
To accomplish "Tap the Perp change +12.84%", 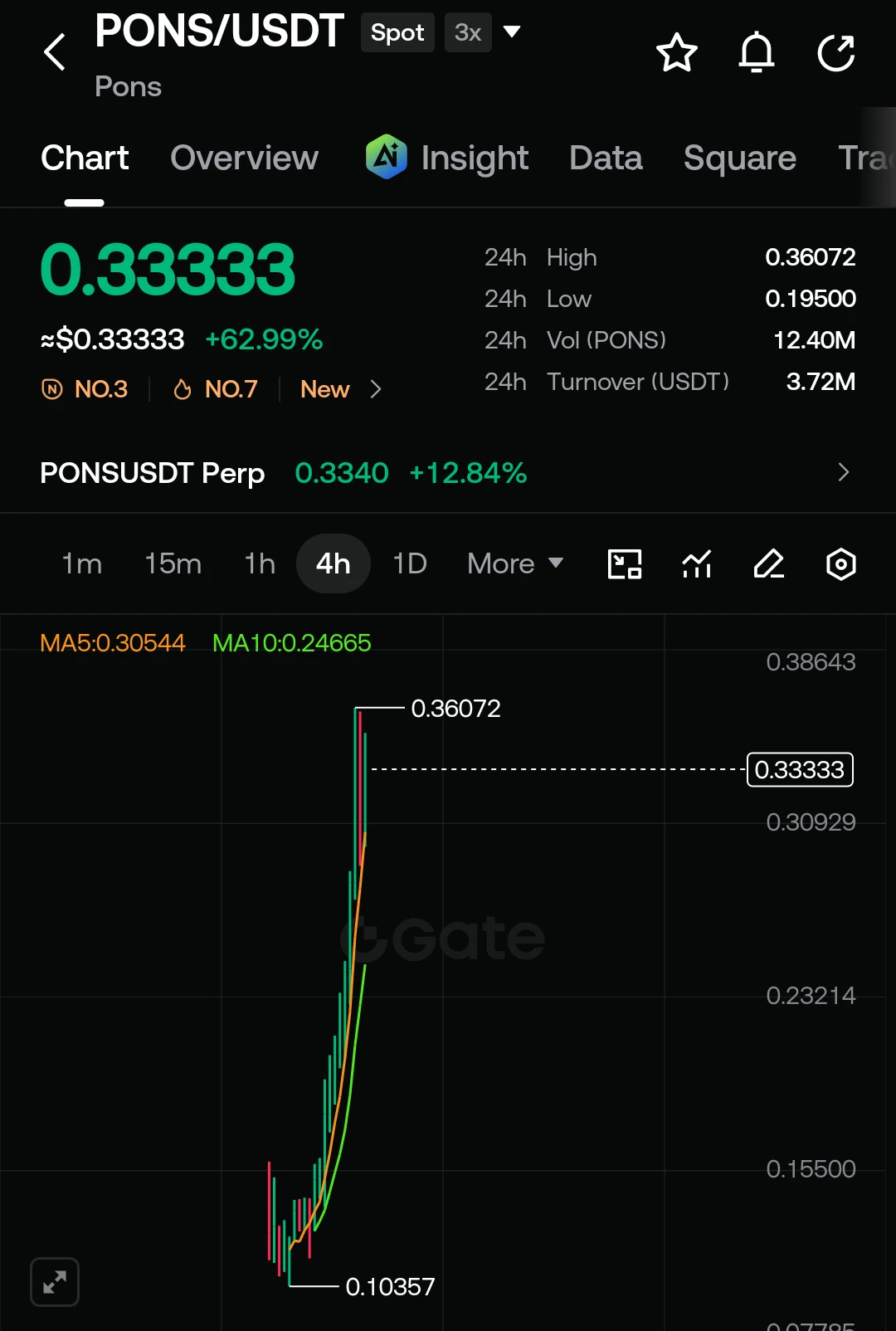I will point(468,473).
